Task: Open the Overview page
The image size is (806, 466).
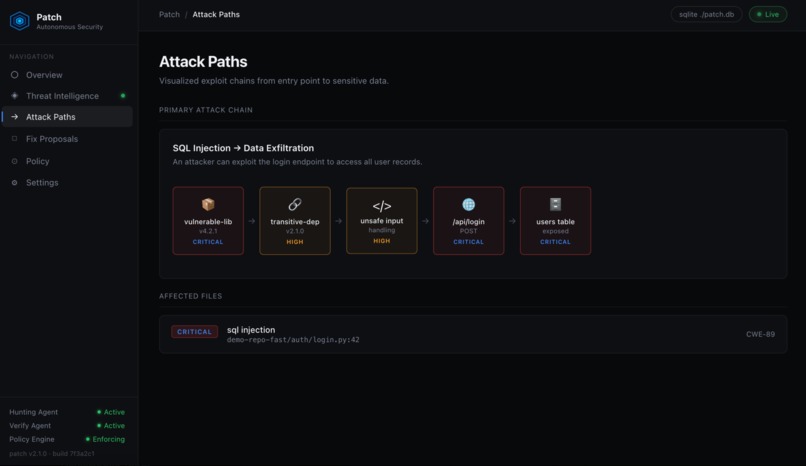Action: (68, 75)
